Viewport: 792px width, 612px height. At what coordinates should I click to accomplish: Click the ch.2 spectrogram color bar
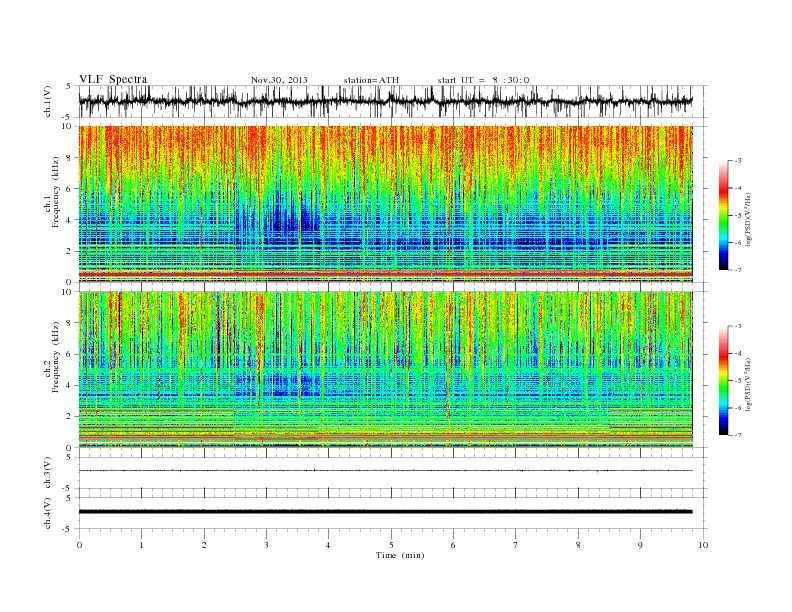723,380
